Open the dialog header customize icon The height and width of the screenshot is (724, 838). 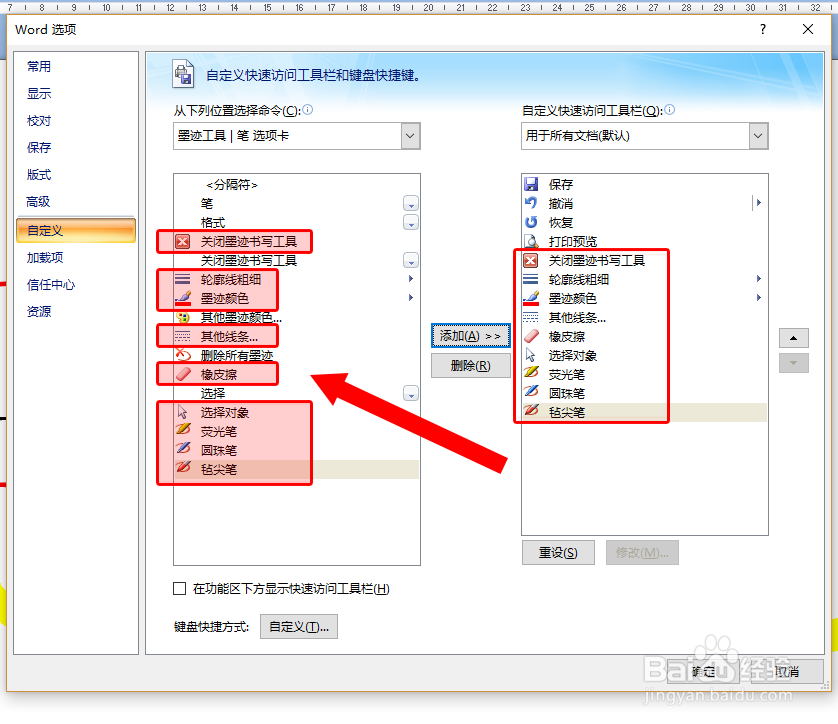coord(183,74)
